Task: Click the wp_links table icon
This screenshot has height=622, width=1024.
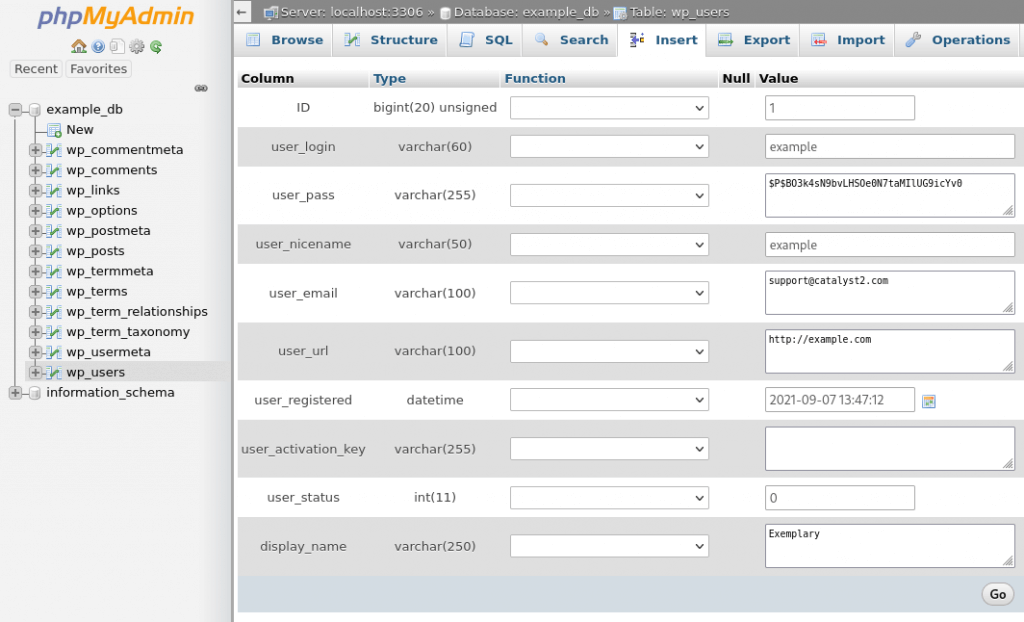Action: point(54,191)
